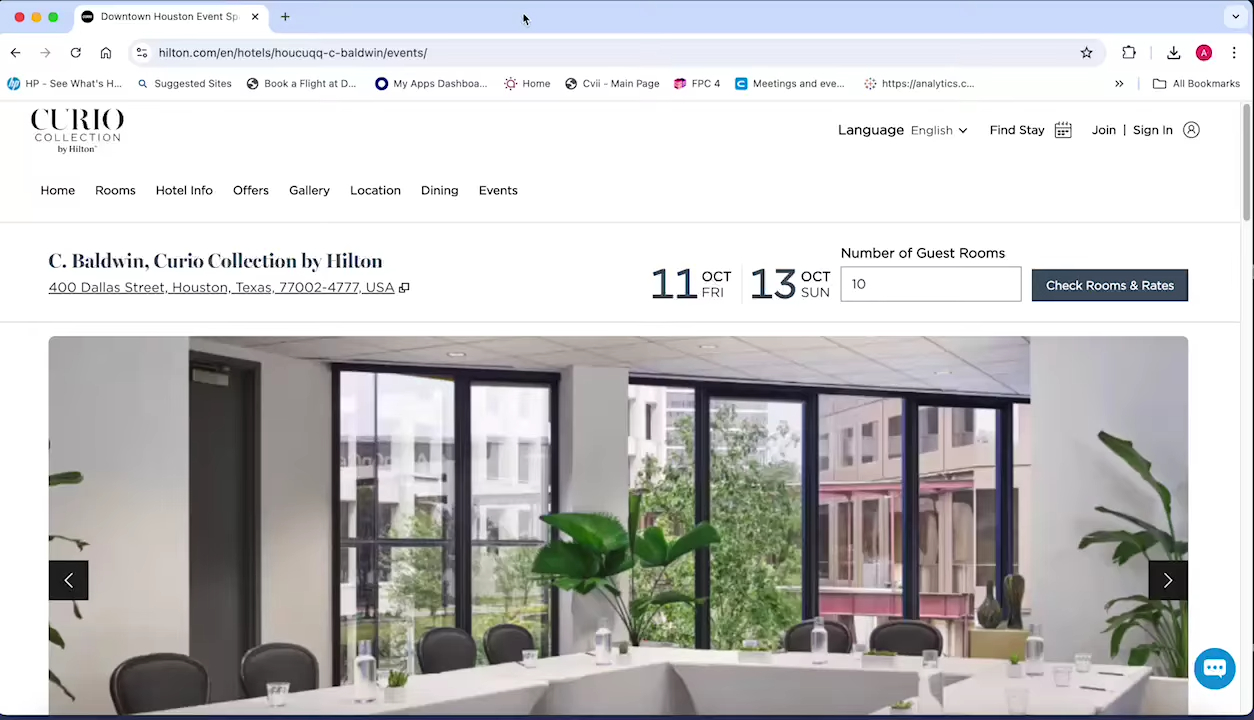Show next carousel image with right arrow
The image size is (1254, 720).
coord(1168,580)
